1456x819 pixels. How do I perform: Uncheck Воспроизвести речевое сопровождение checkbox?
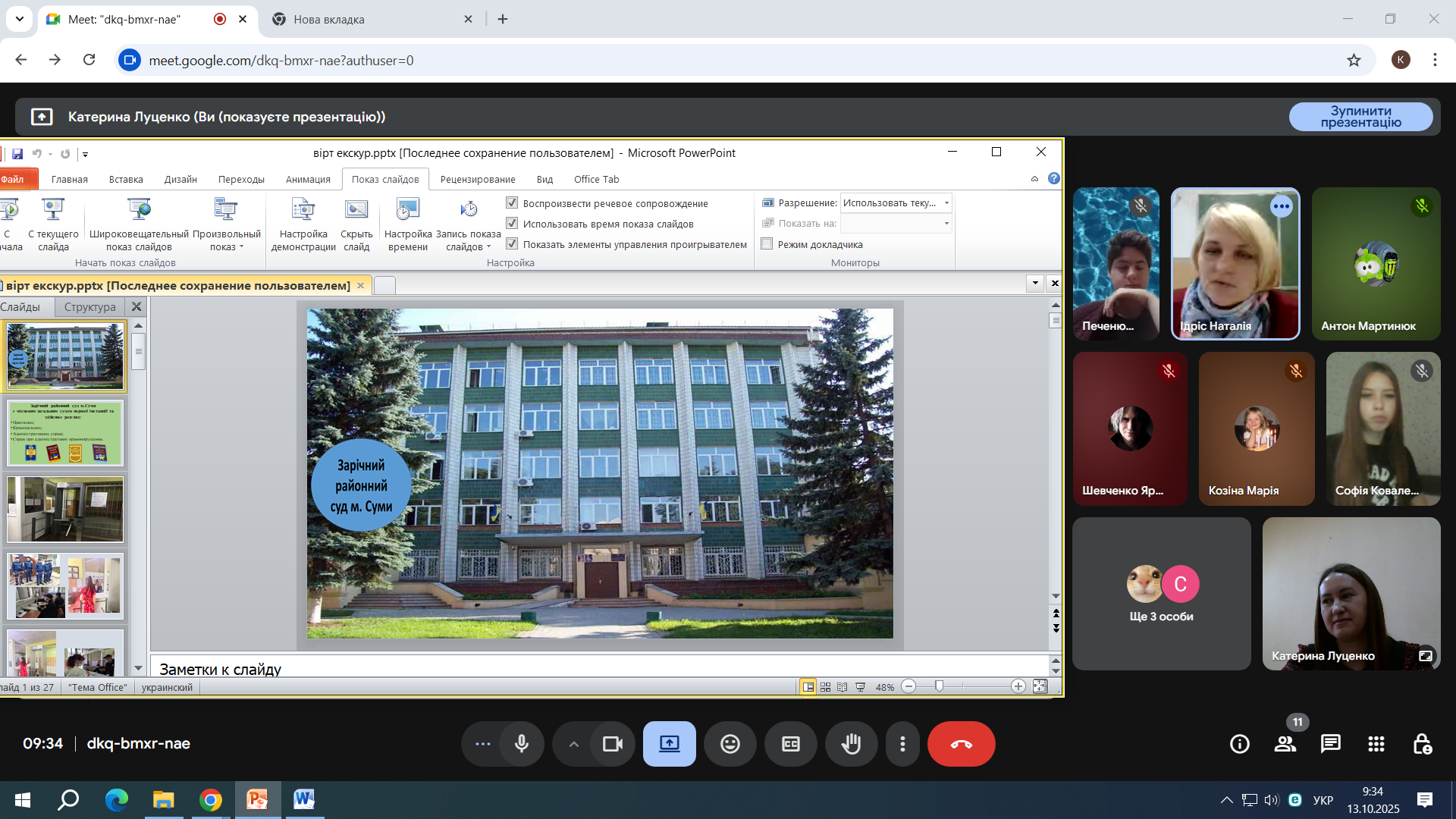coord(512,203)
